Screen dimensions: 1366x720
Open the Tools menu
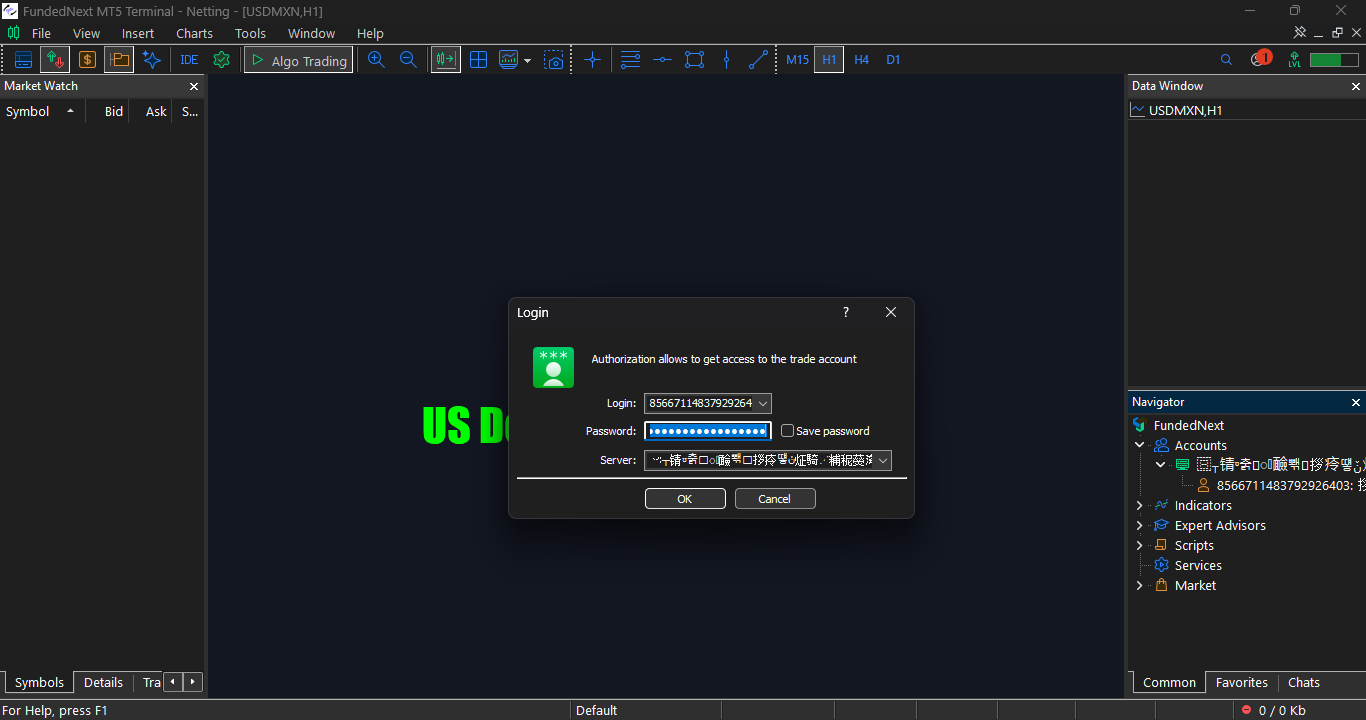click(x=250, y=33)
